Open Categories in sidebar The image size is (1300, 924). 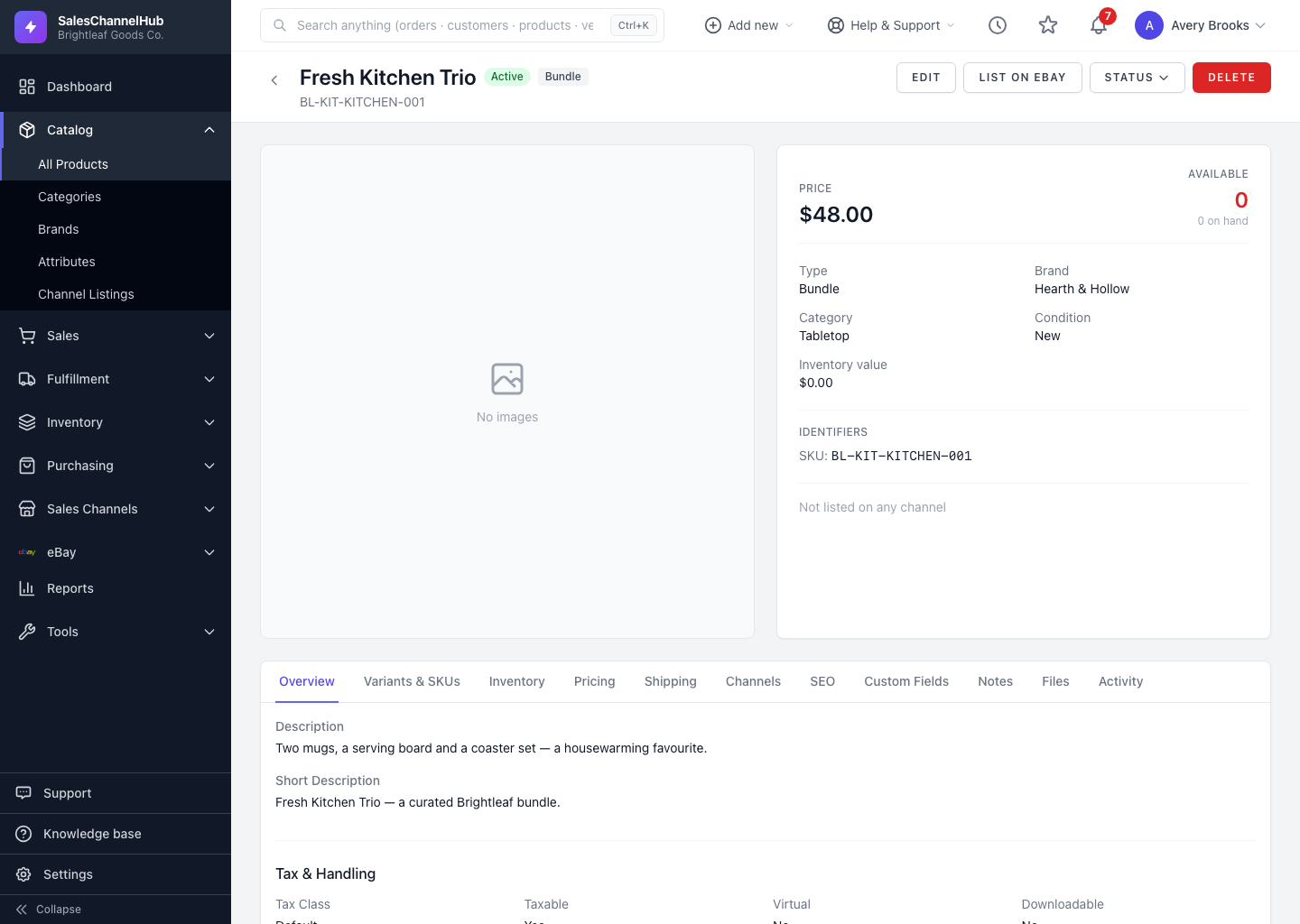[116, 197]
